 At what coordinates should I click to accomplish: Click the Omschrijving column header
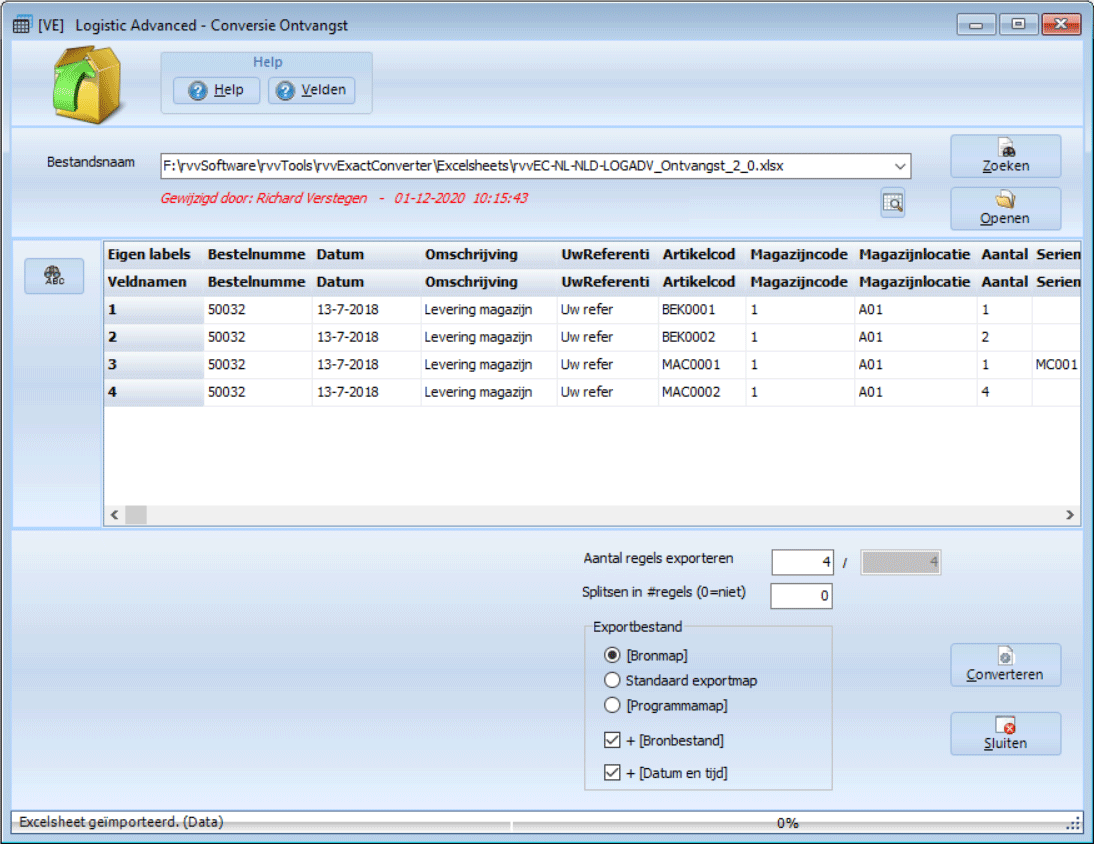471,254
